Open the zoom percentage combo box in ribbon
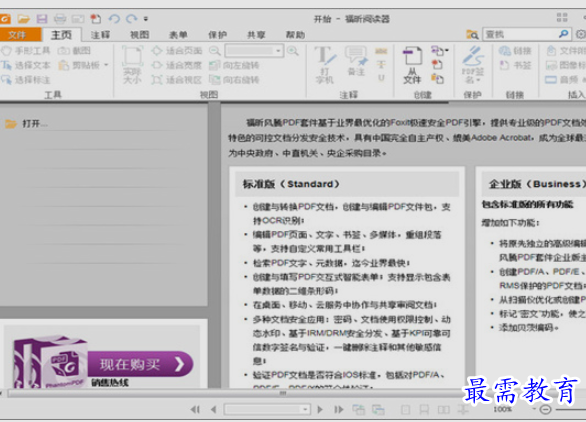 254,50
